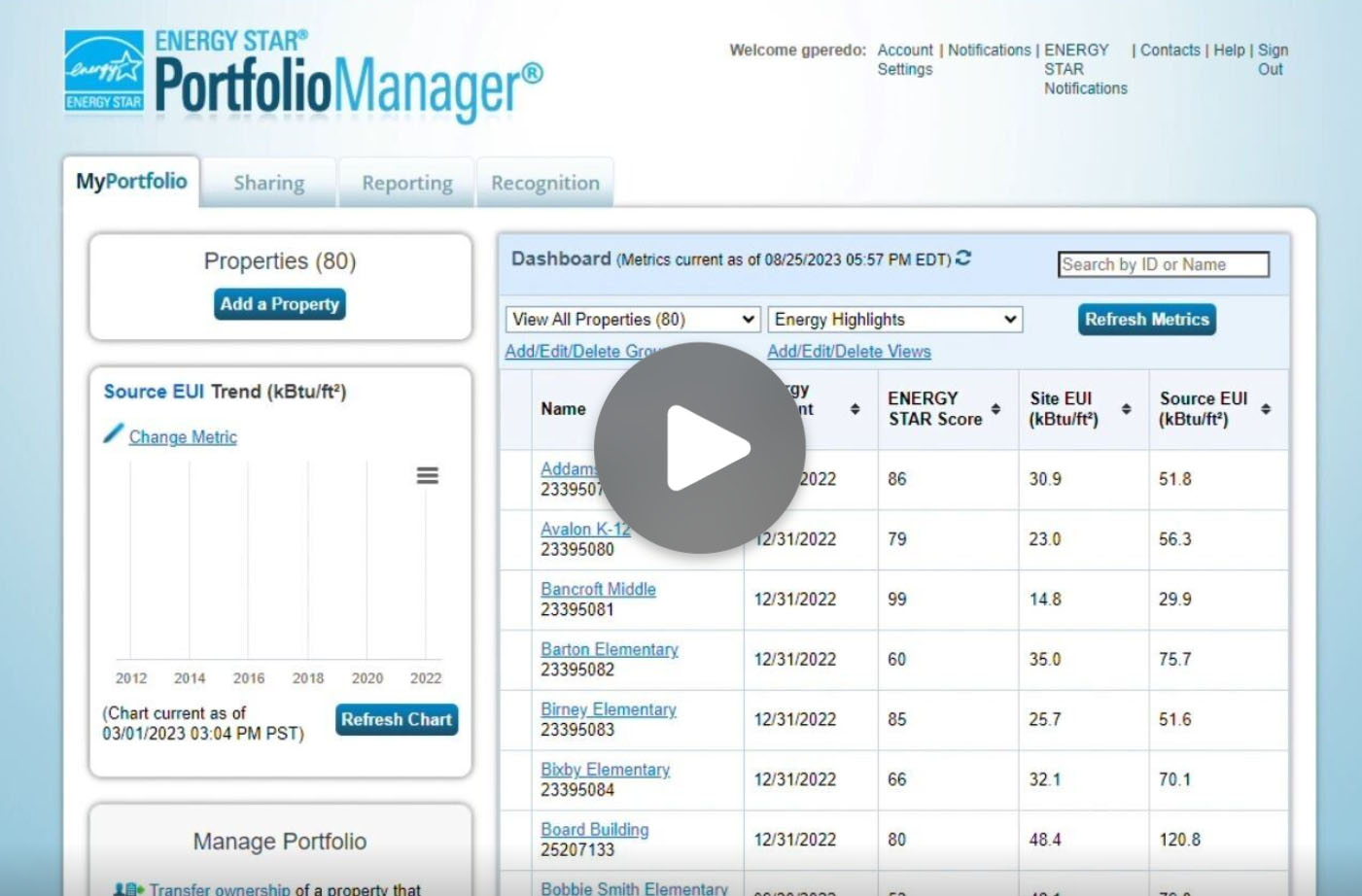This screenshot has width=1362, height=896.
Task: Sort by Site EUI column arrows
Action: pos(1126,409)
